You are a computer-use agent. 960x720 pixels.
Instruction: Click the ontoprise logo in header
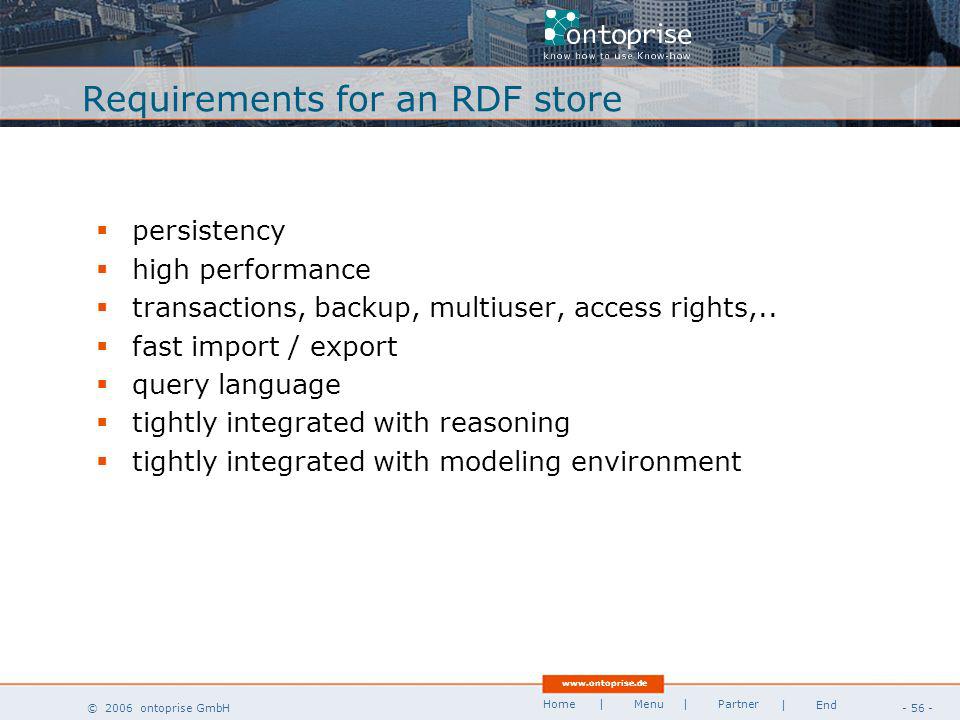618,28
